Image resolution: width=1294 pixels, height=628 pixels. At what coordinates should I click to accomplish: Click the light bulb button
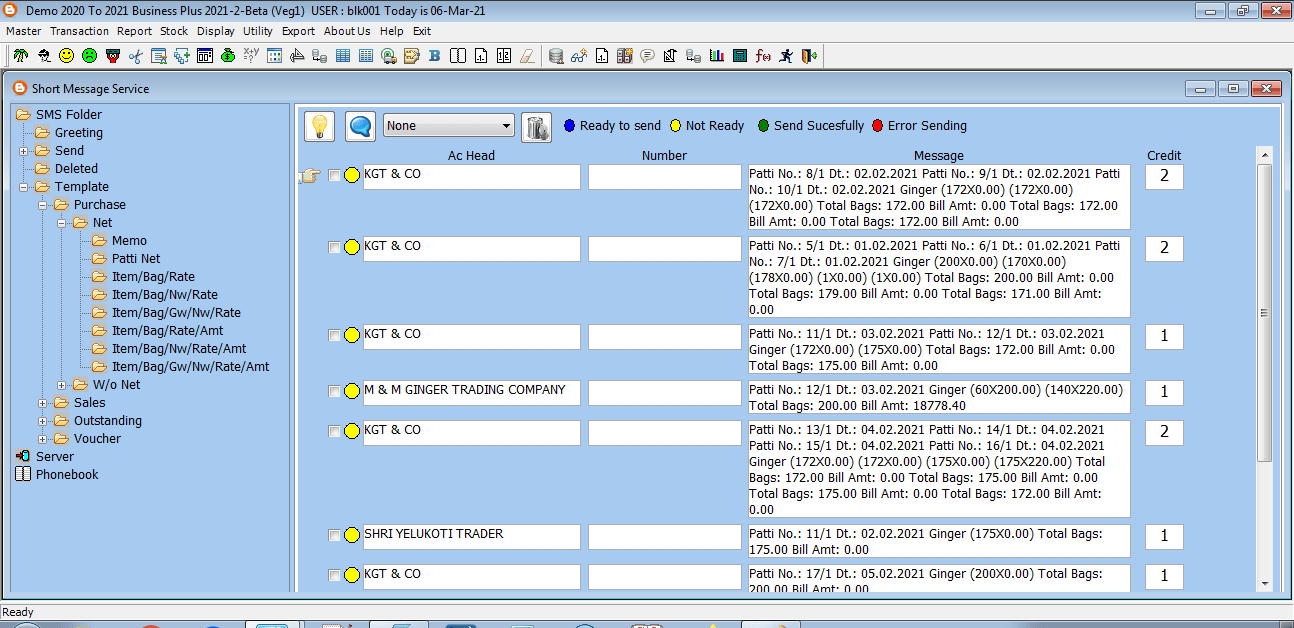pos(319,126)
